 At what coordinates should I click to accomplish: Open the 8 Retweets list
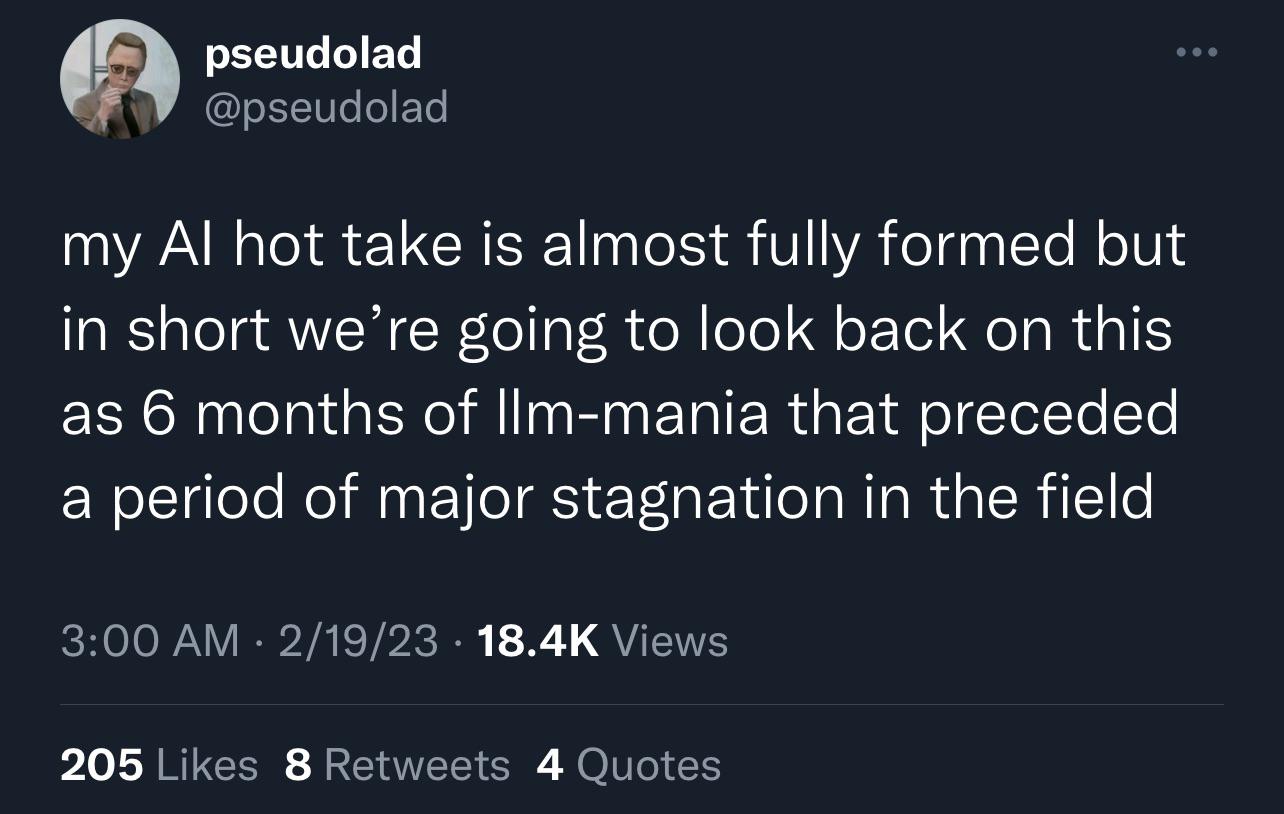coord(397,765)
